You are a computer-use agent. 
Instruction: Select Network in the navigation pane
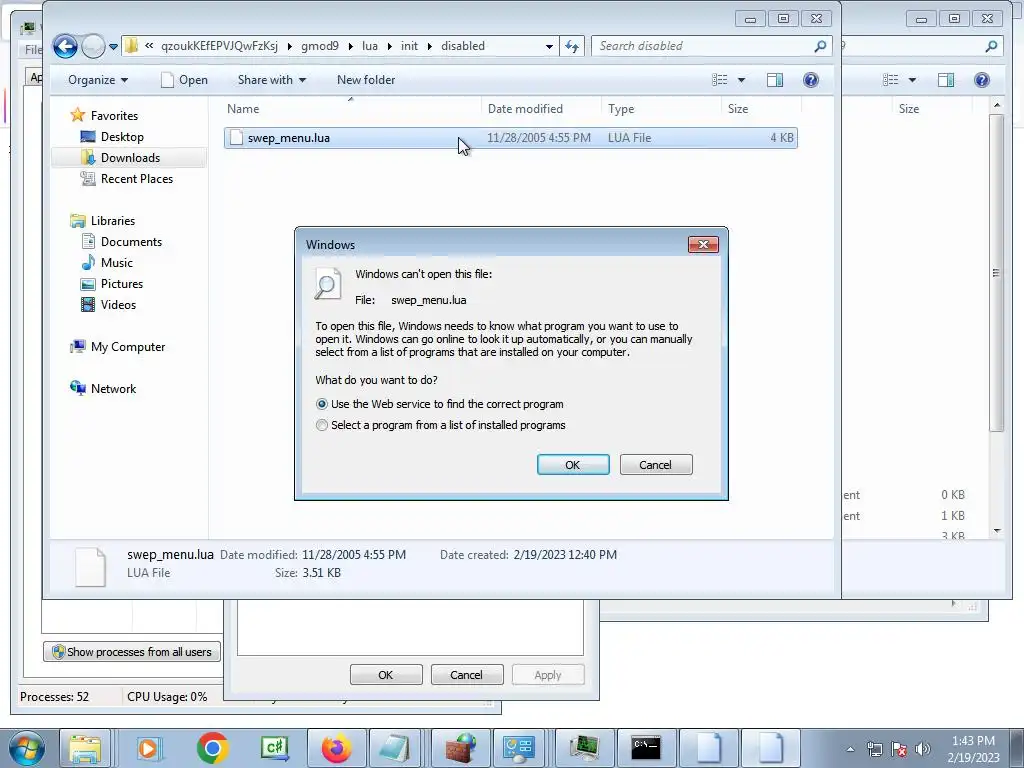click(x=113, y=389)
